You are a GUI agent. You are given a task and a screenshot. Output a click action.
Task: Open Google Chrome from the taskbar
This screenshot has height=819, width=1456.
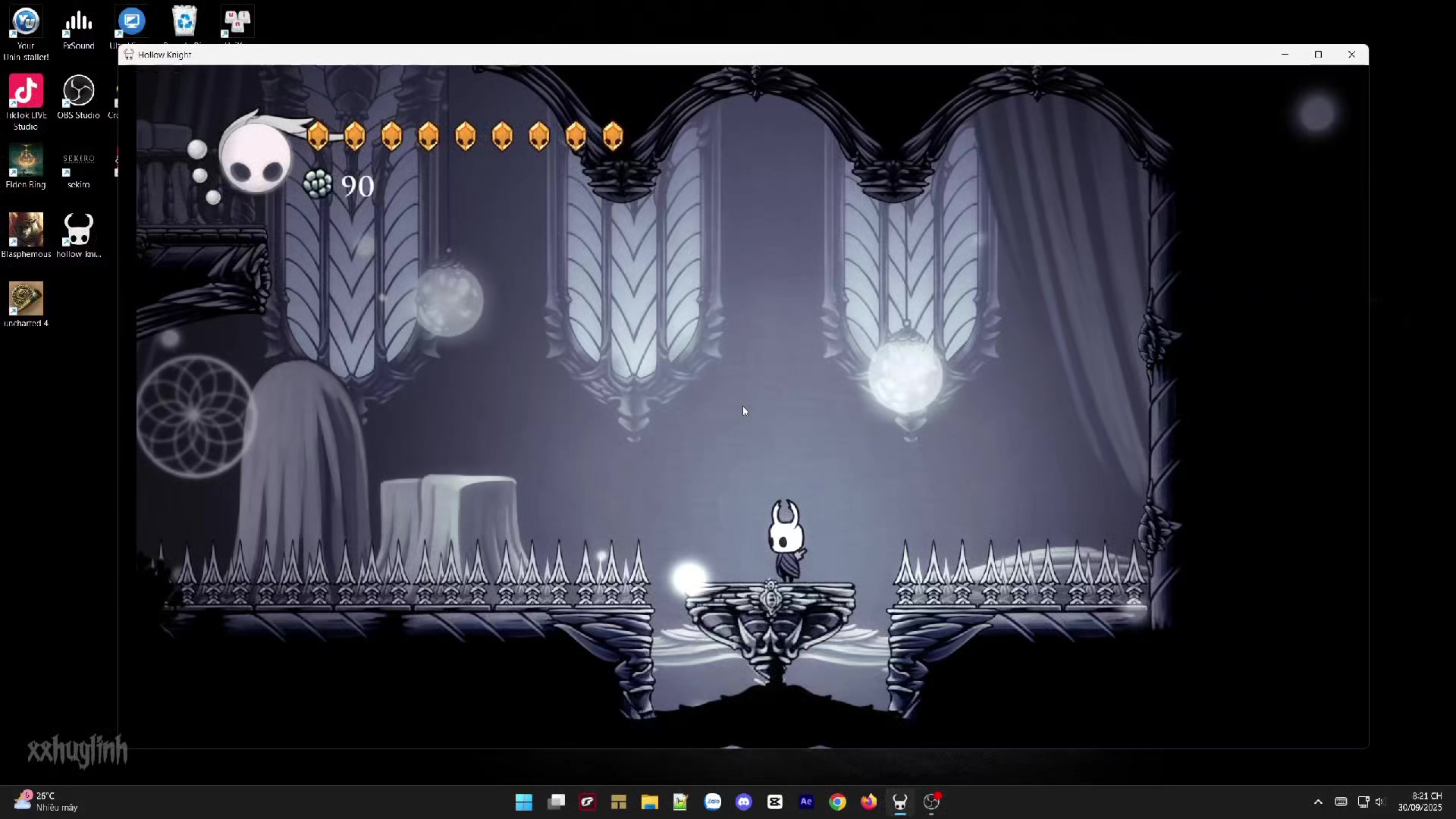click(x=837, y=802)
